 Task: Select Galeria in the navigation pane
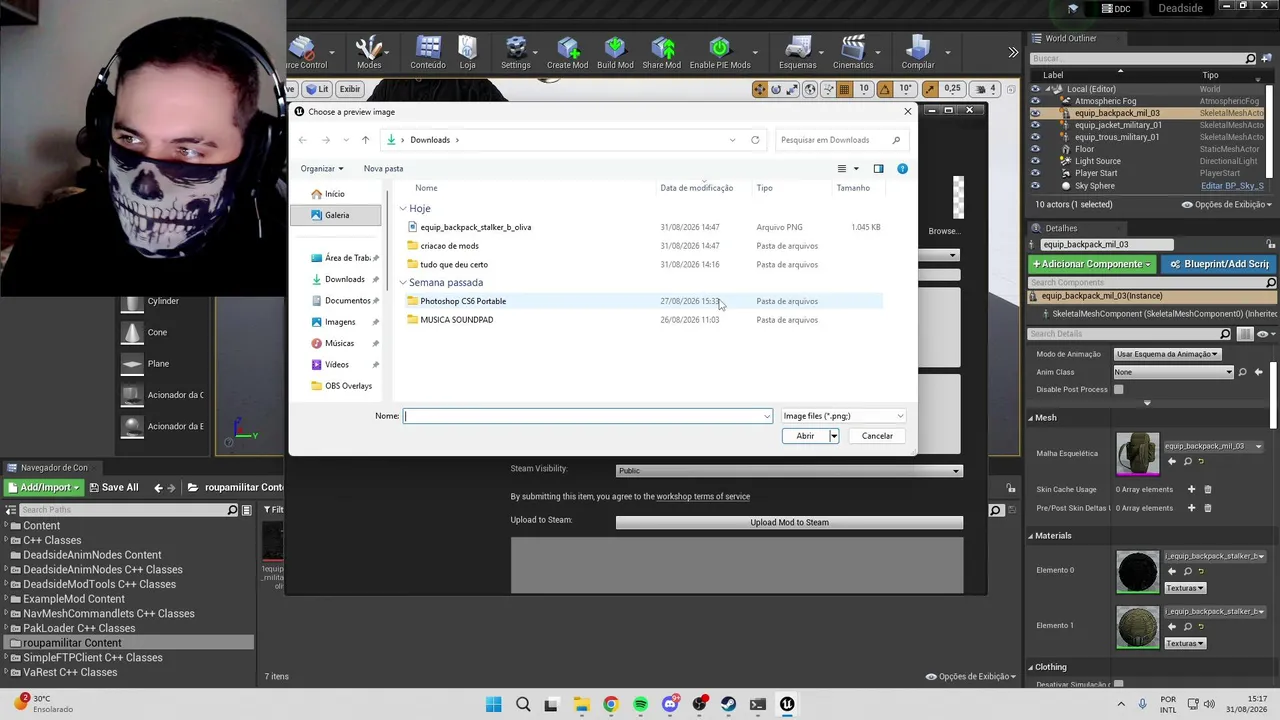click(337, 215)
